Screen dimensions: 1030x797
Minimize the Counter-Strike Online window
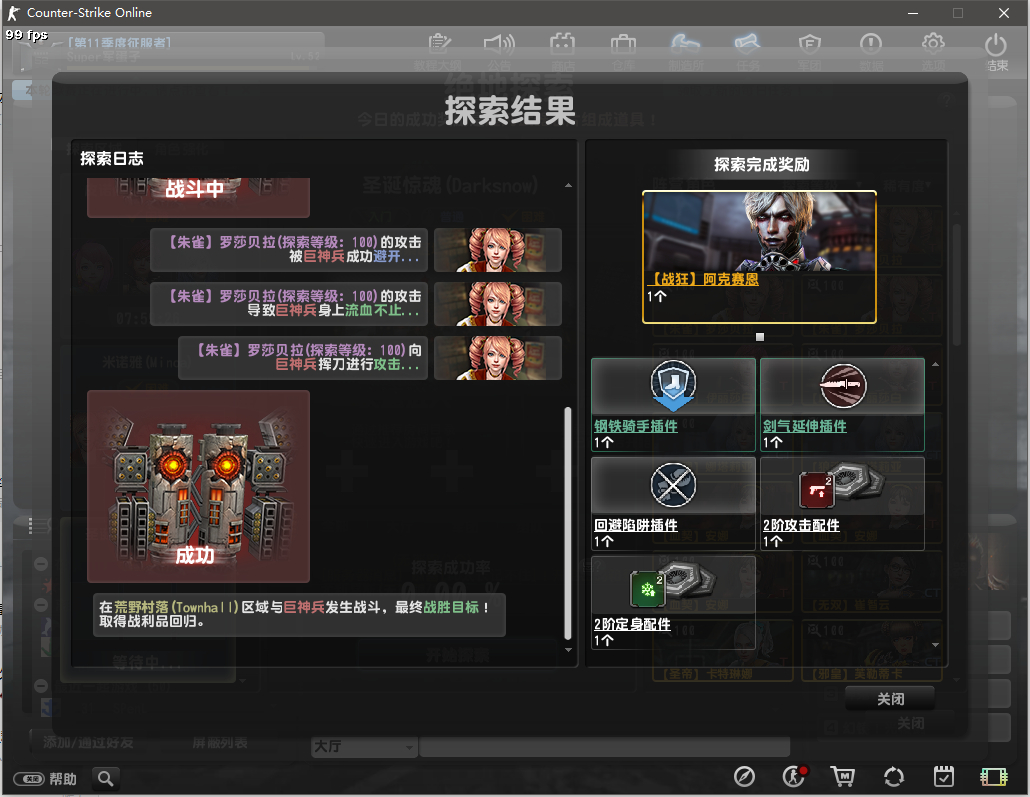pos(913,12)
